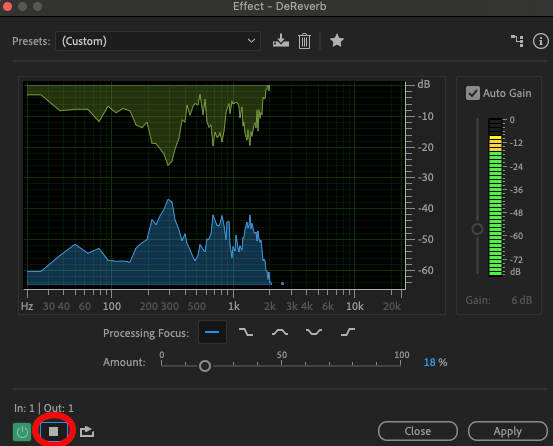Select low shelf processing focus icon

246,332
